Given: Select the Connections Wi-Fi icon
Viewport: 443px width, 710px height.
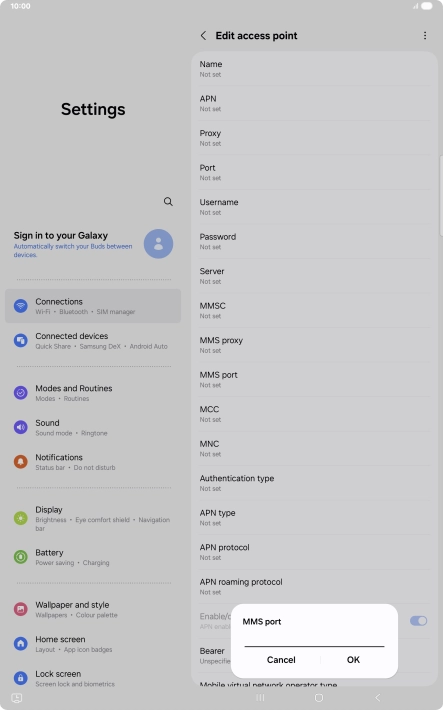Looking at the screenshot, I should [x=20, y=306].
